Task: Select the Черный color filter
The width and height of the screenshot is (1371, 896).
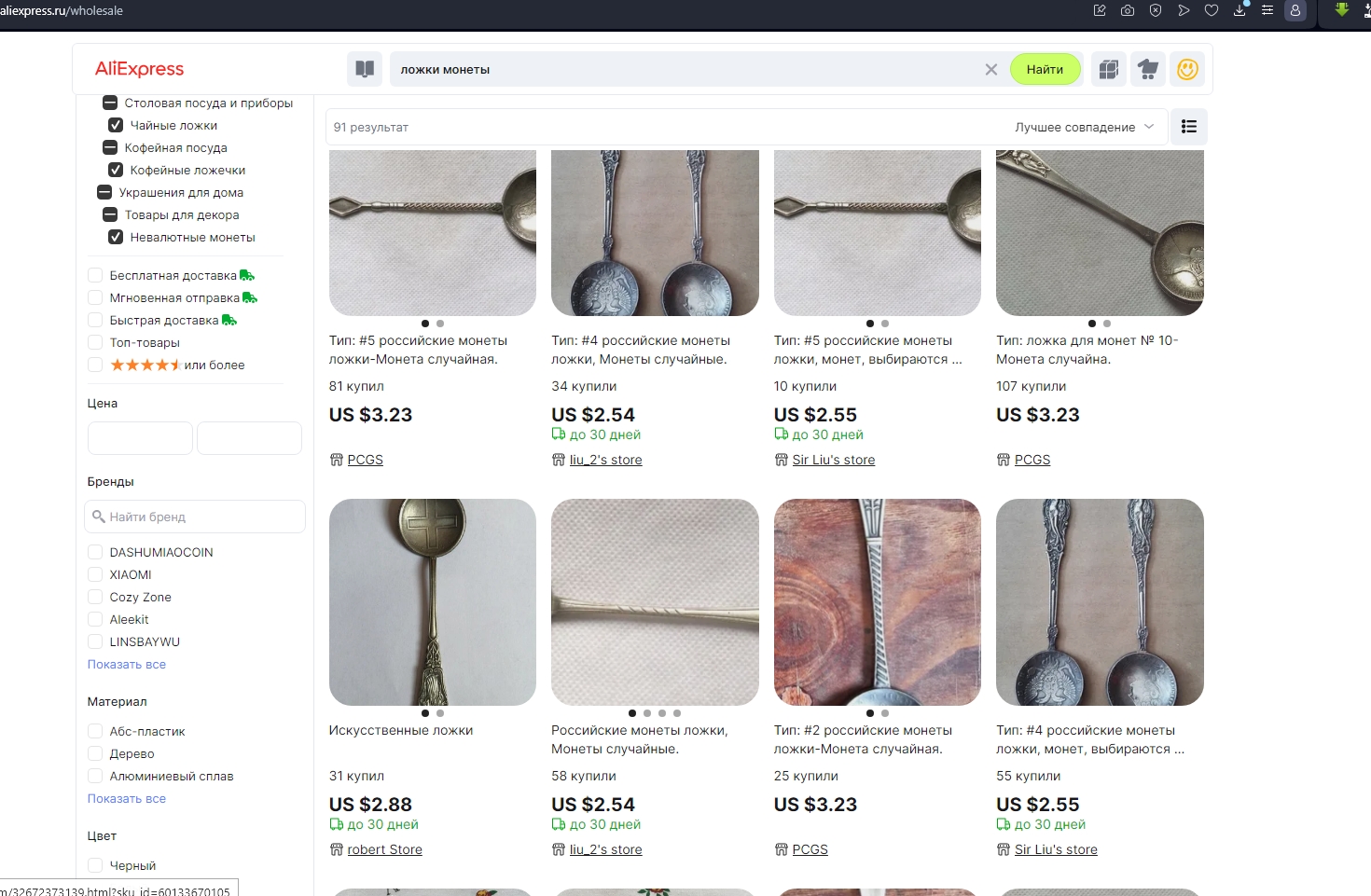Action: pyautogui.click(x=95, y=865)
